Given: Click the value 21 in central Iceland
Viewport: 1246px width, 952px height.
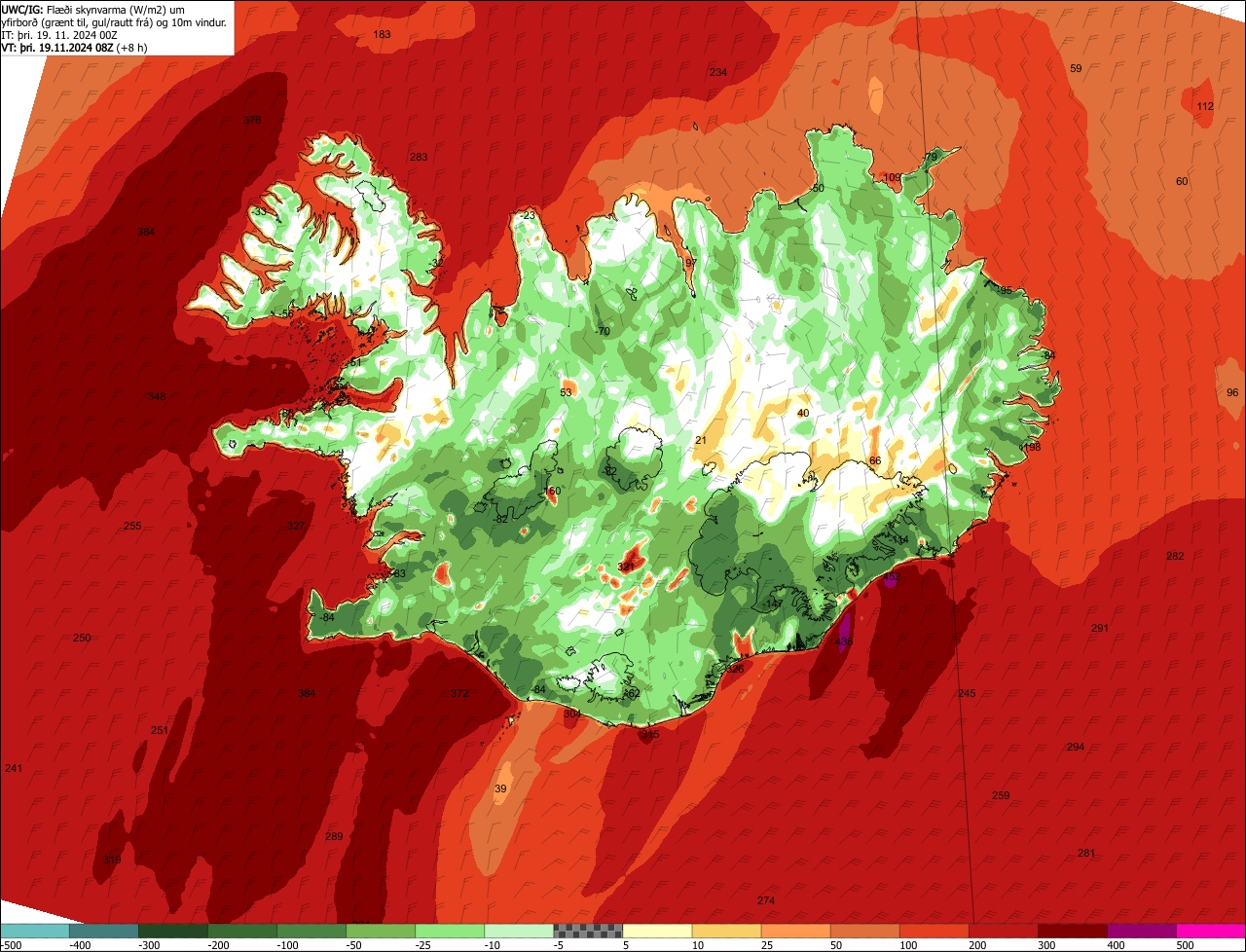Looking at the screenshot, I should point(701,440).
